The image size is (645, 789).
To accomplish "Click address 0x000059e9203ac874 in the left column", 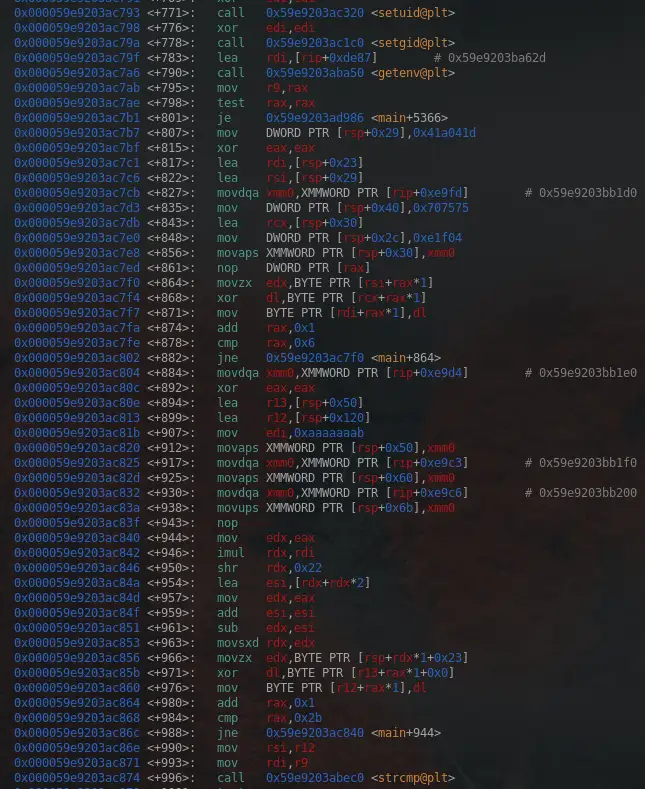I will [x=77, y=777].
